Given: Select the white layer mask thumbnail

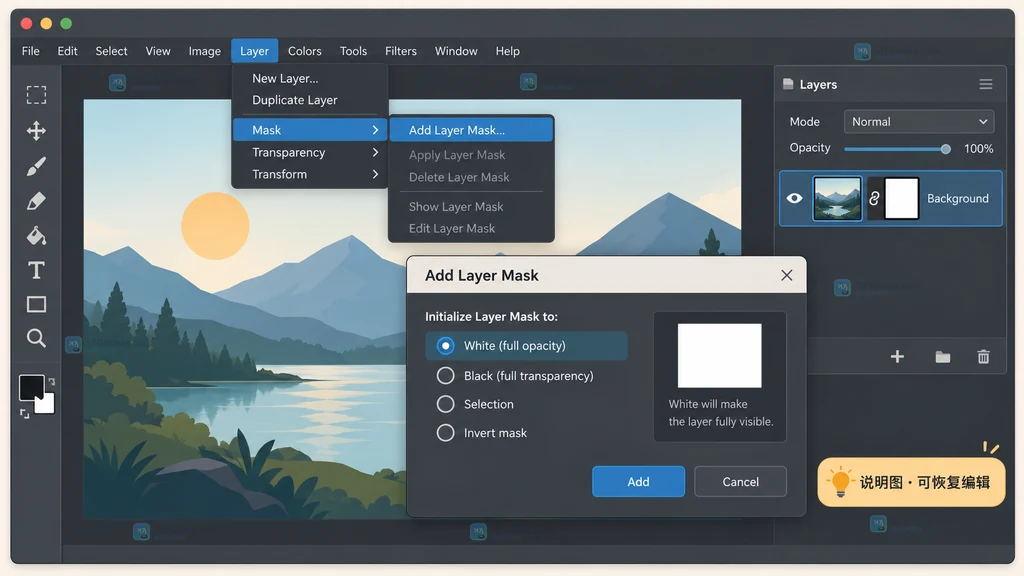Looking at the screenshot, I should 901,198.
